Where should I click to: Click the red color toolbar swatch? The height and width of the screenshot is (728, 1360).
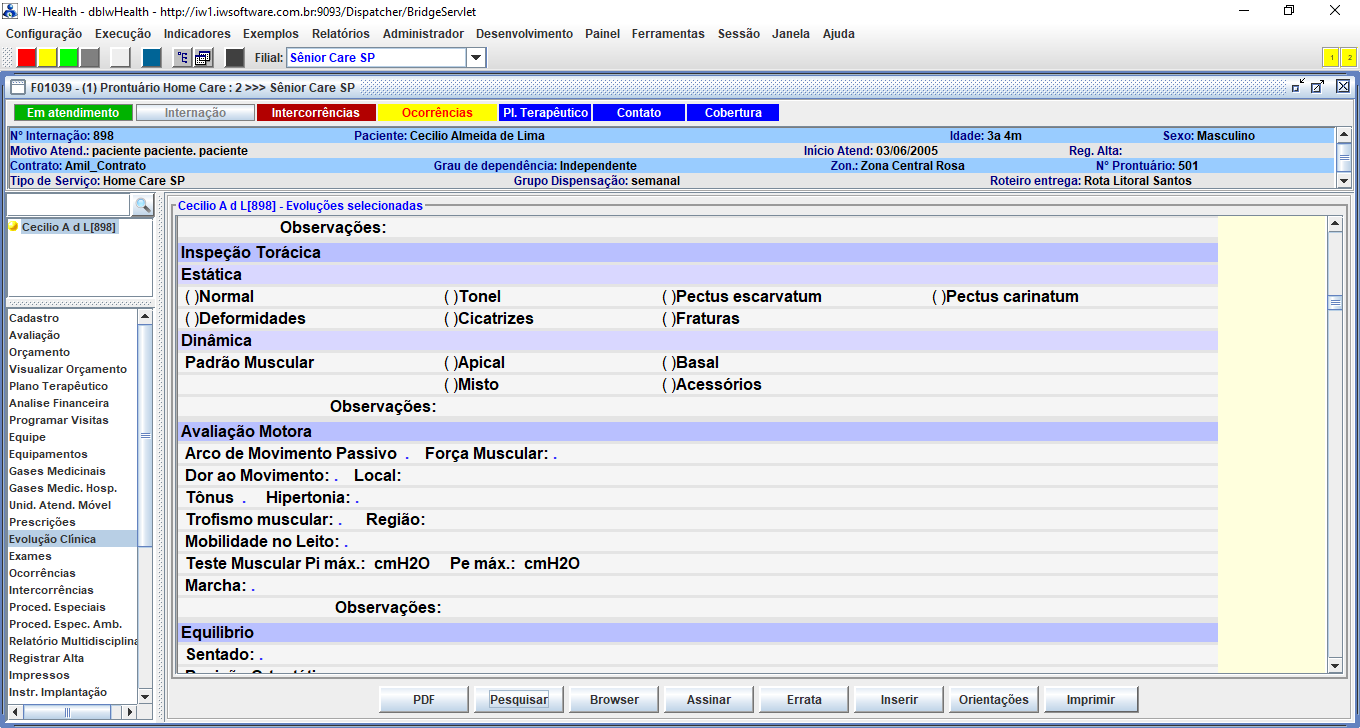click(x=27, y=58)
